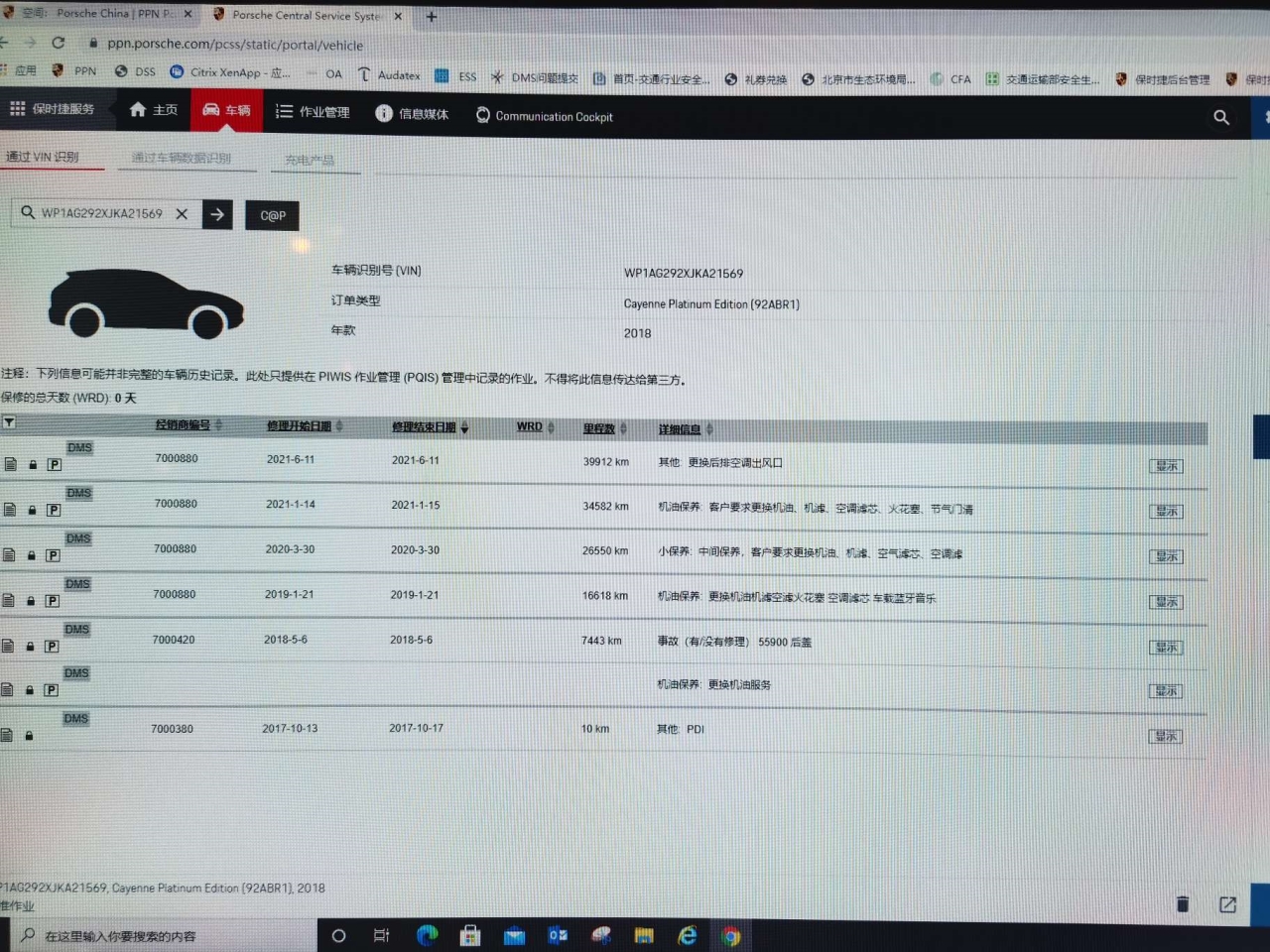Click the open-in-new-window icon at bottom
1270x952 pixels.
click(1227, 904)
